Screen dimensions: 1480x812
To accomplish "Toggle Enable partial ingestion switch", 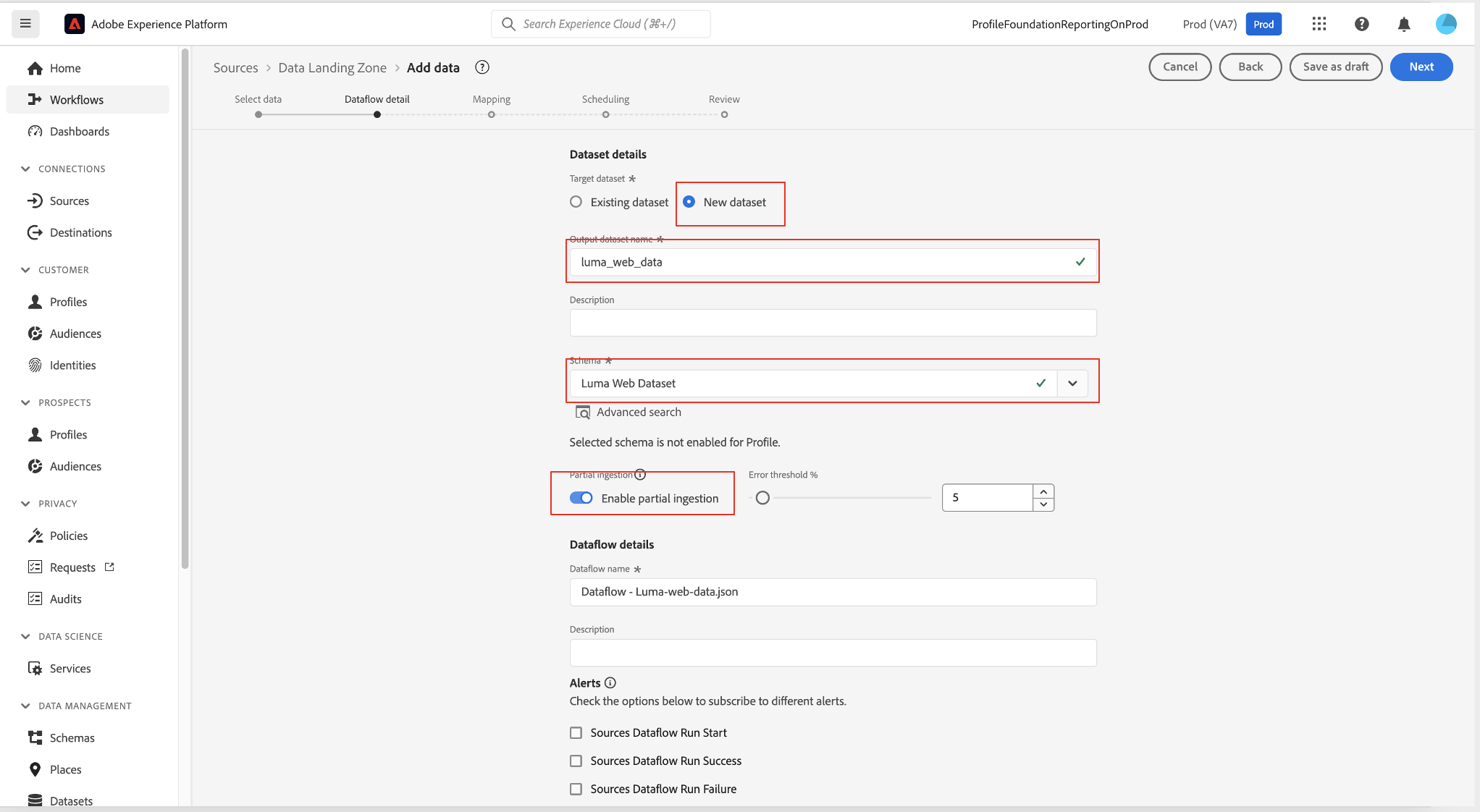I will pyautogui.click(x=581, y=498).
